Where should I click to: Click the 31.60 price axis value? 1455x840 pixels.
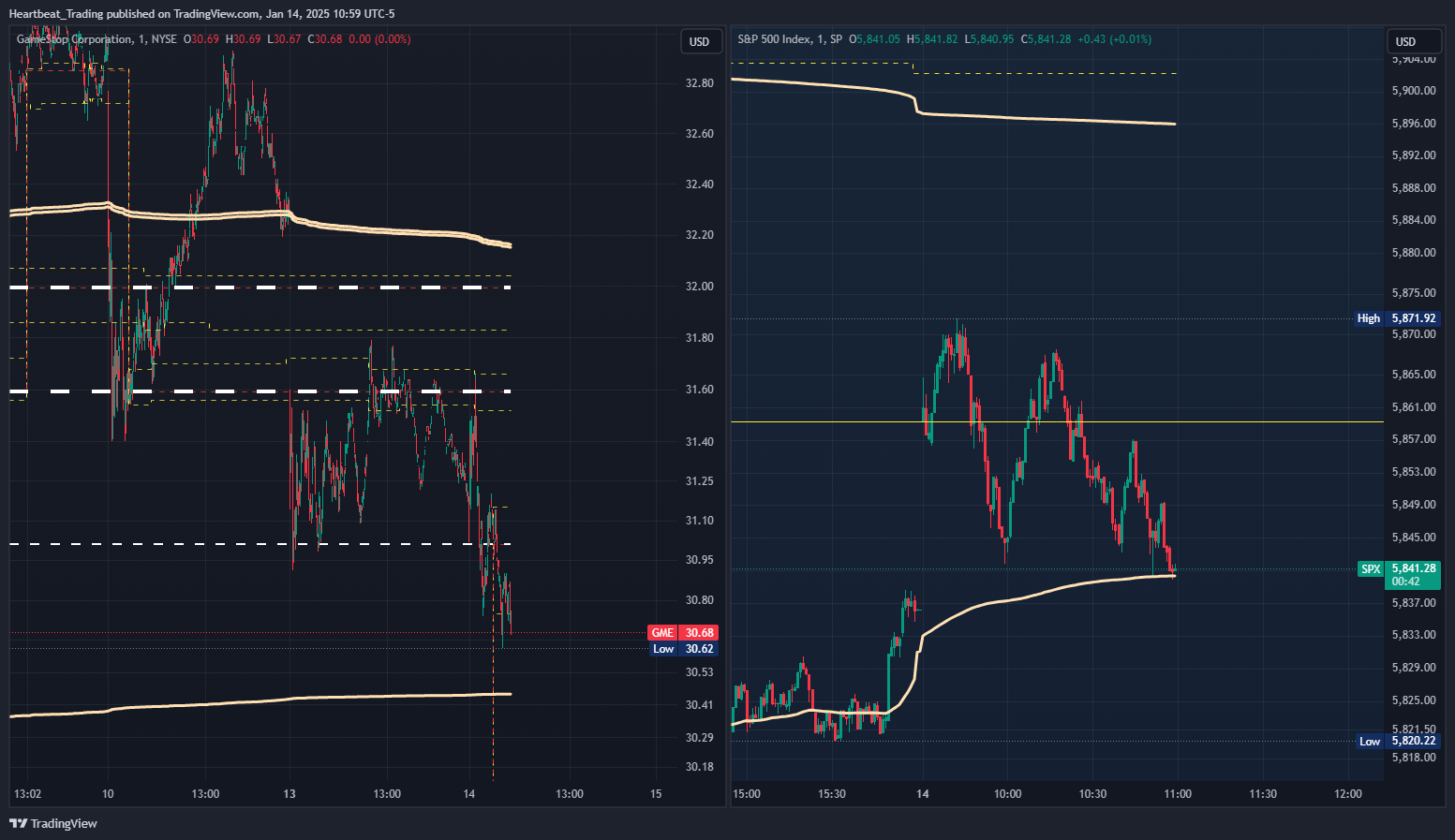click(700, 390)
